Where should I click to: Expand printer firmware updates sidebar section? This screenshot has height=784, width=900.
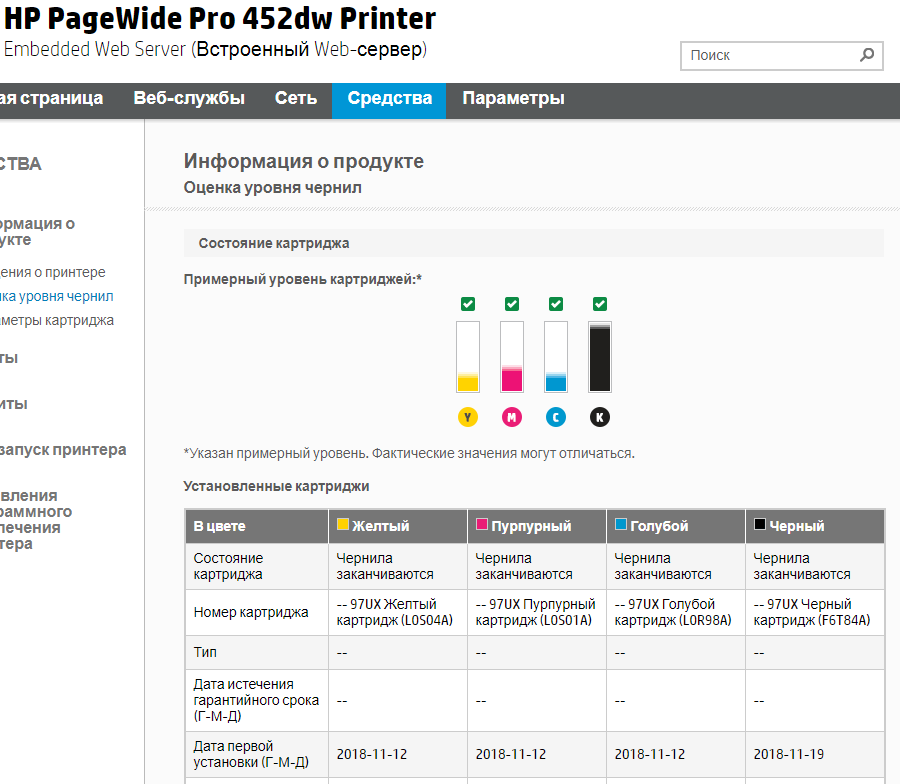pos(36,519)
